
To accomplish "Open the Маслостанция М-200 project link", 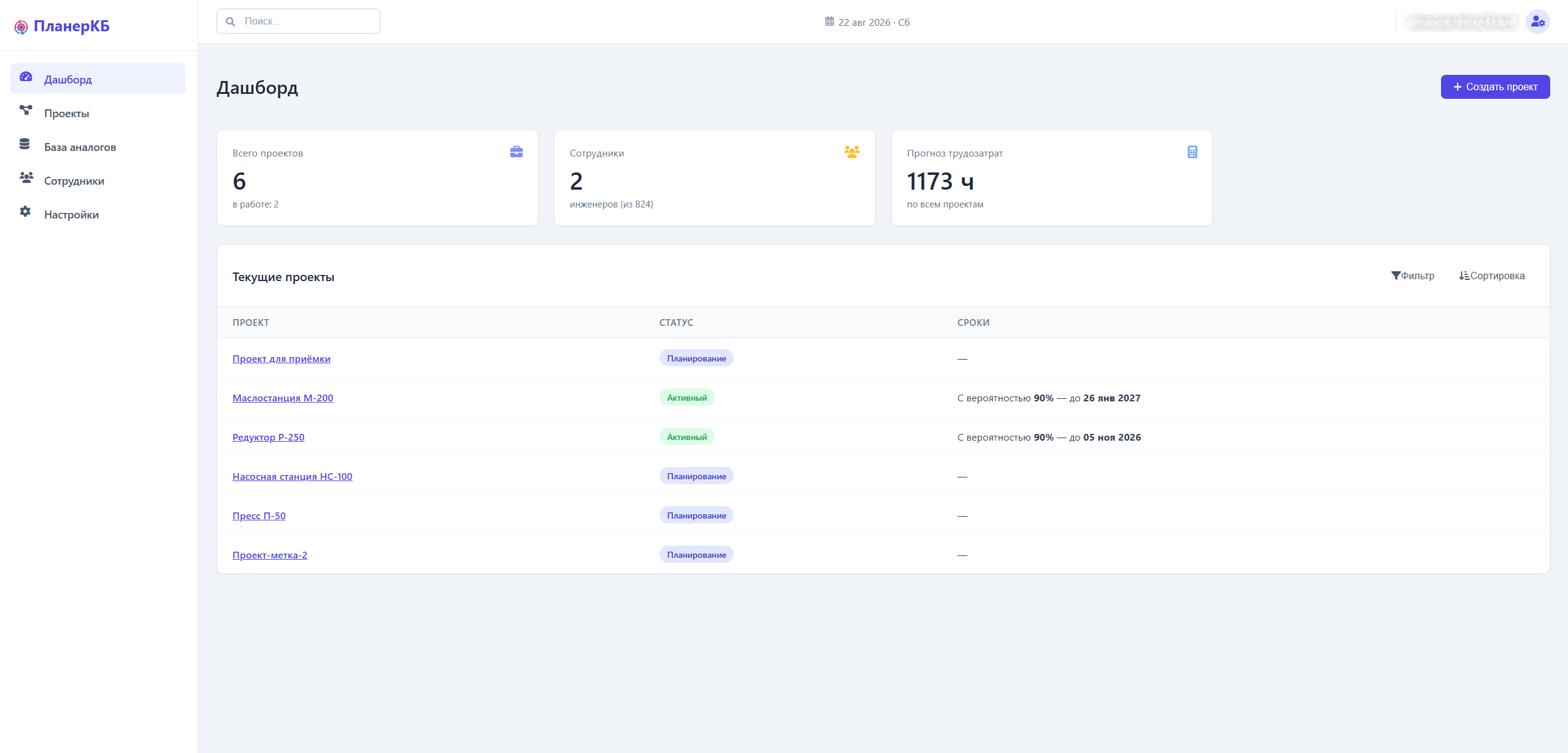I will [283, 398].
